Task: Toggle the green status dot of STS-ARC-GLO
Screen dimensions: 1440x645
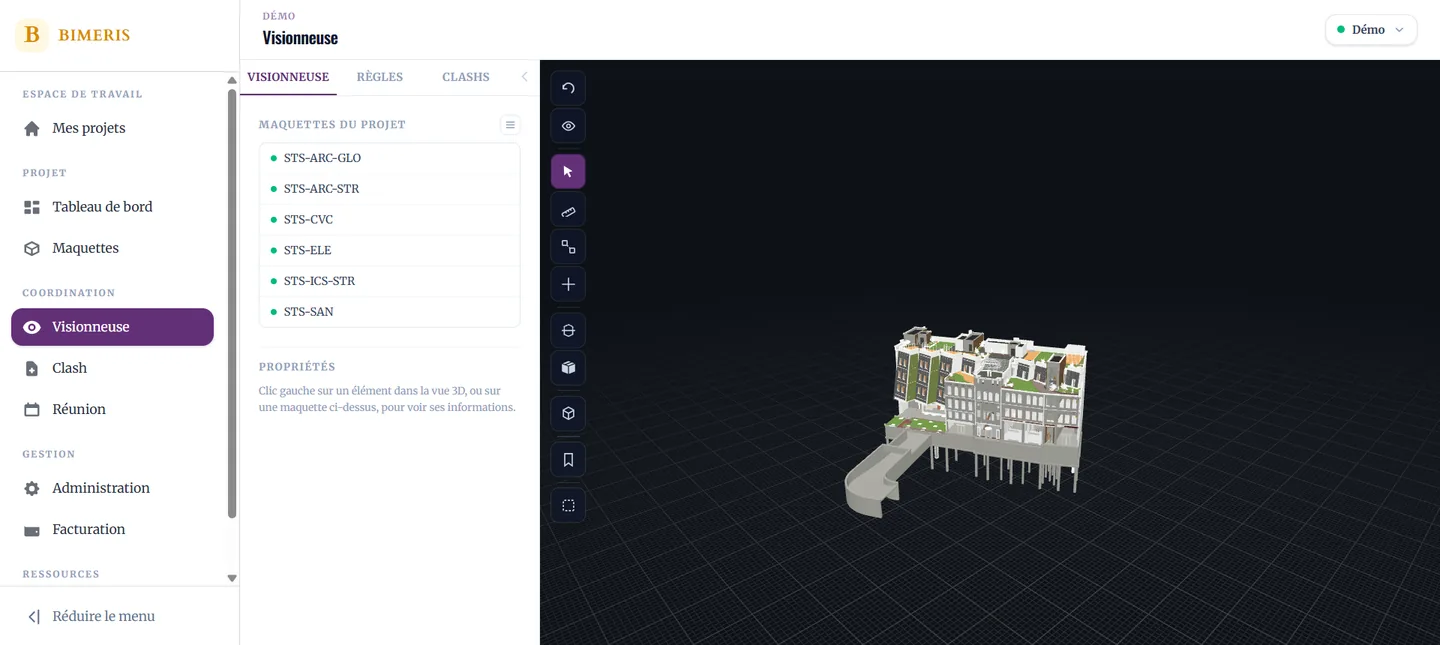Action: click(274, 158)
